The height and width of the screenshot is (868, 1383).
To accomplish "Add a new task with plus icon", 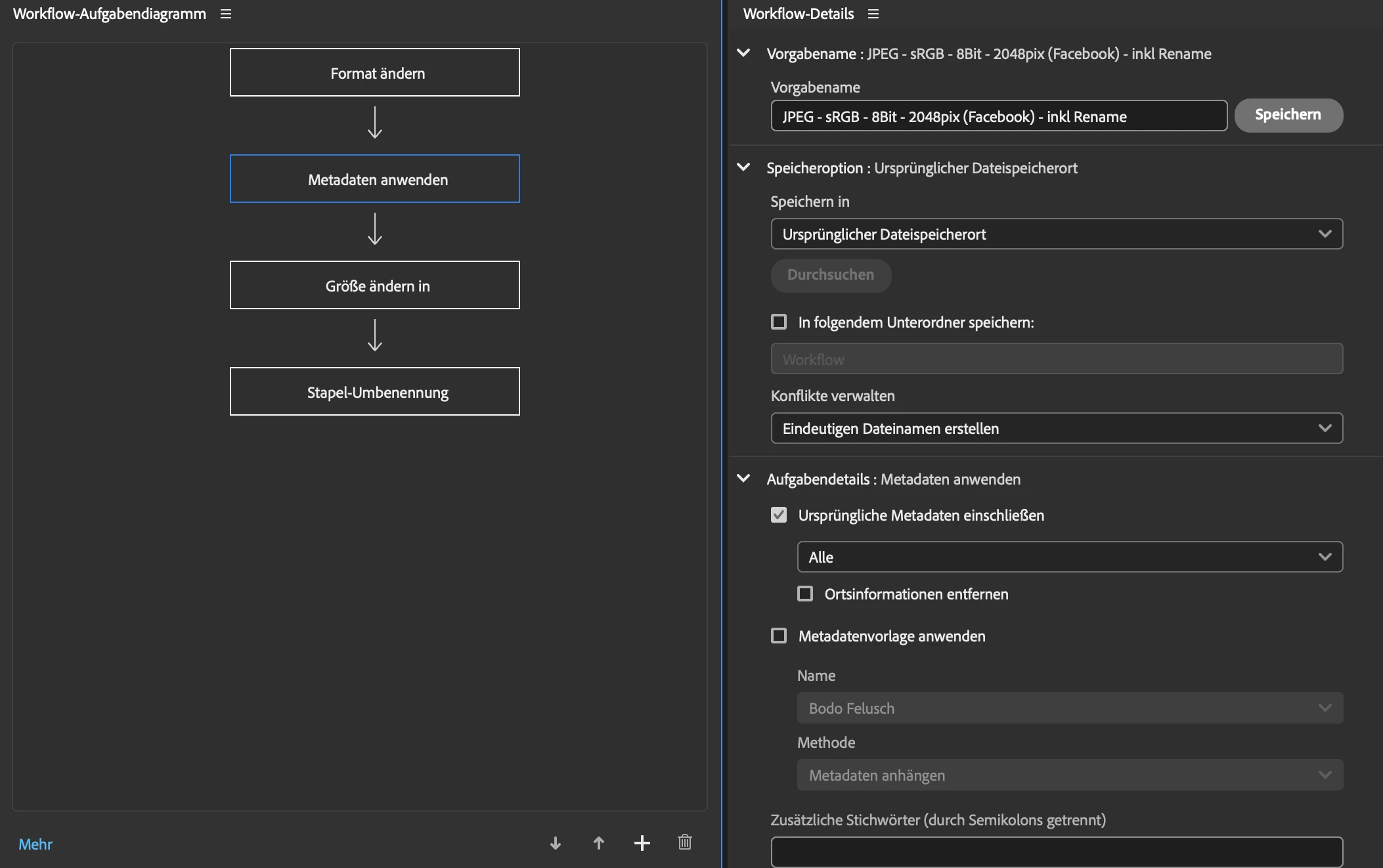I will (x=642, y=843).
